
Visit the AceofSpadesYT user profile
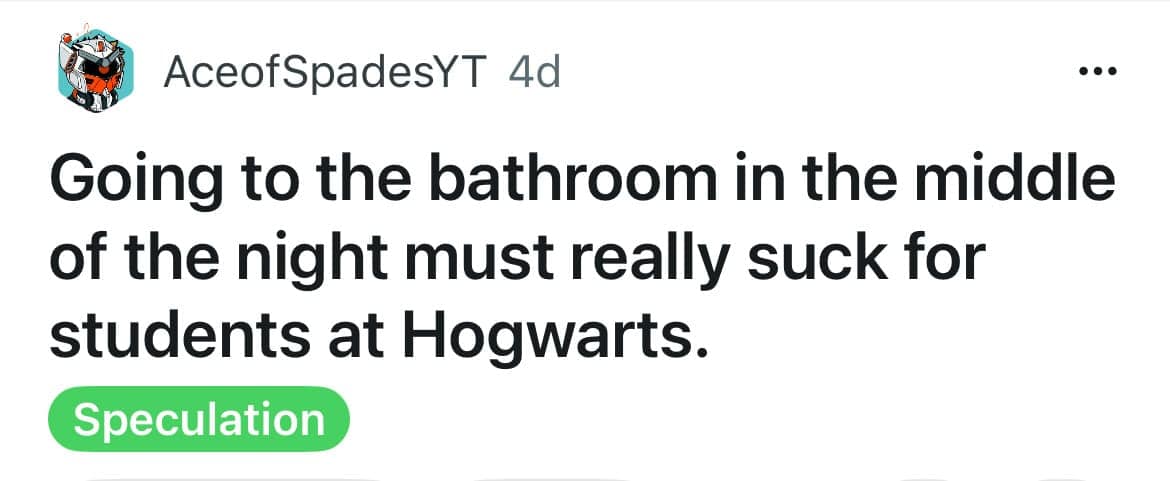325,73
